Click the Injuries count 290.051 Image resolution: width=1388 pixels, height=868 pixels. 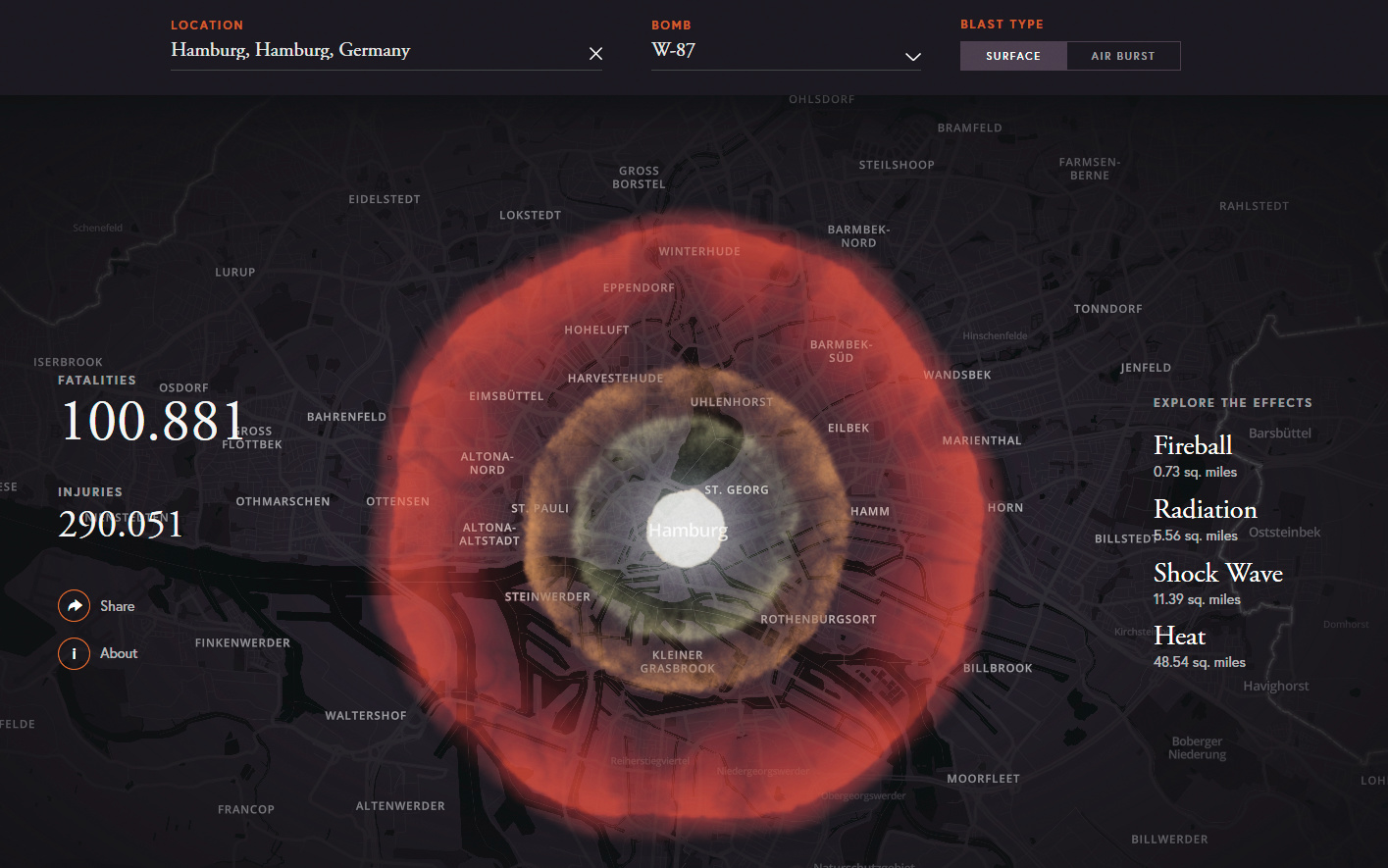coord(121,524)
